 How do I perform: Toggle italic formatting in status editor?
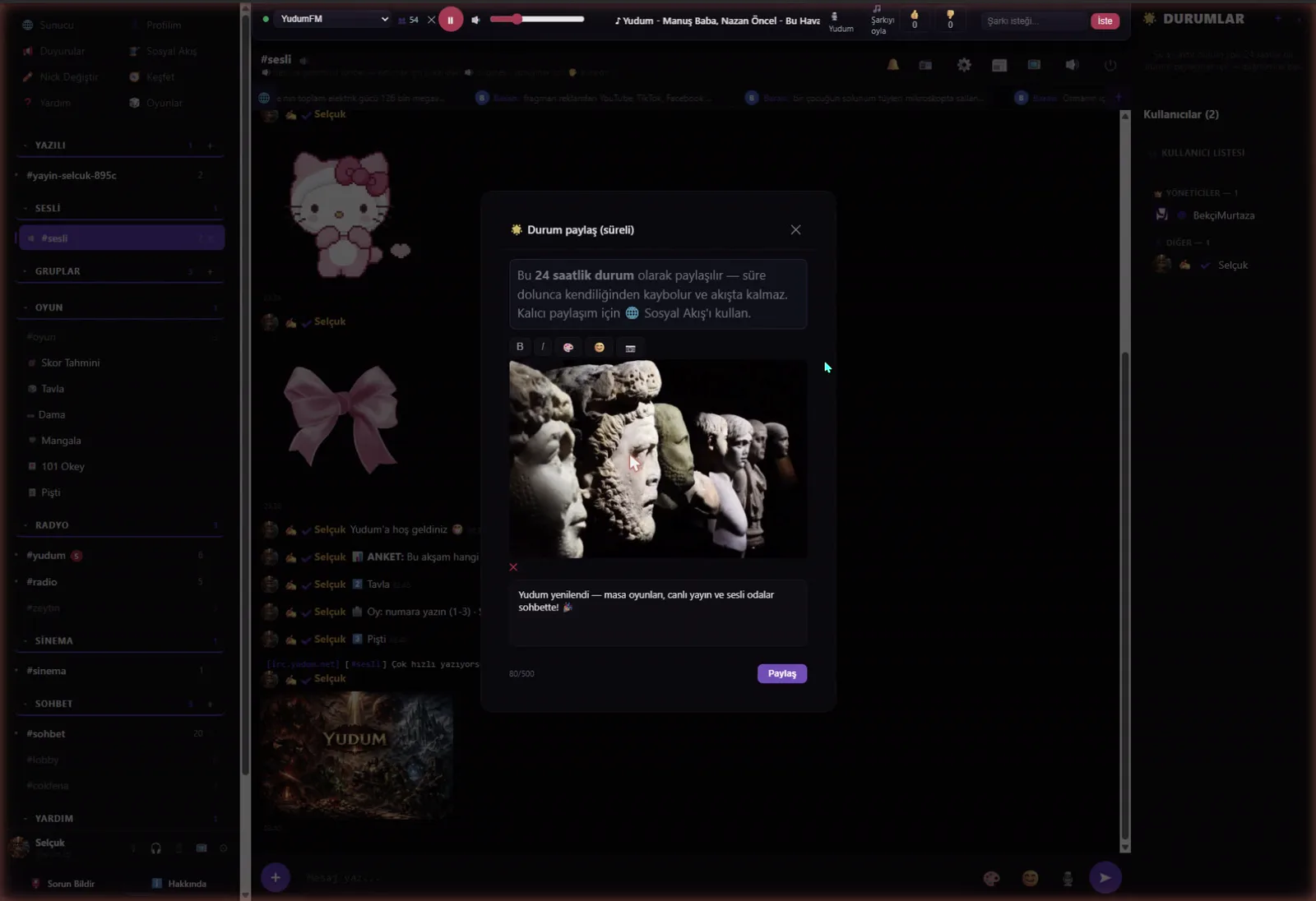(x=543, y=347)
